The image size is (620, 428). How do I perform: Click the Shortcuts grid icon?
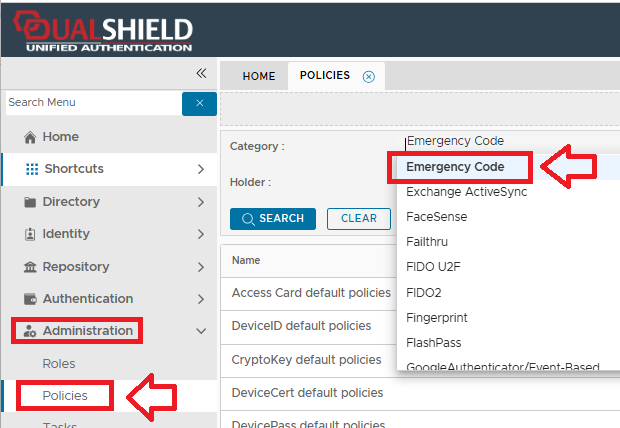tap(31, 169)
